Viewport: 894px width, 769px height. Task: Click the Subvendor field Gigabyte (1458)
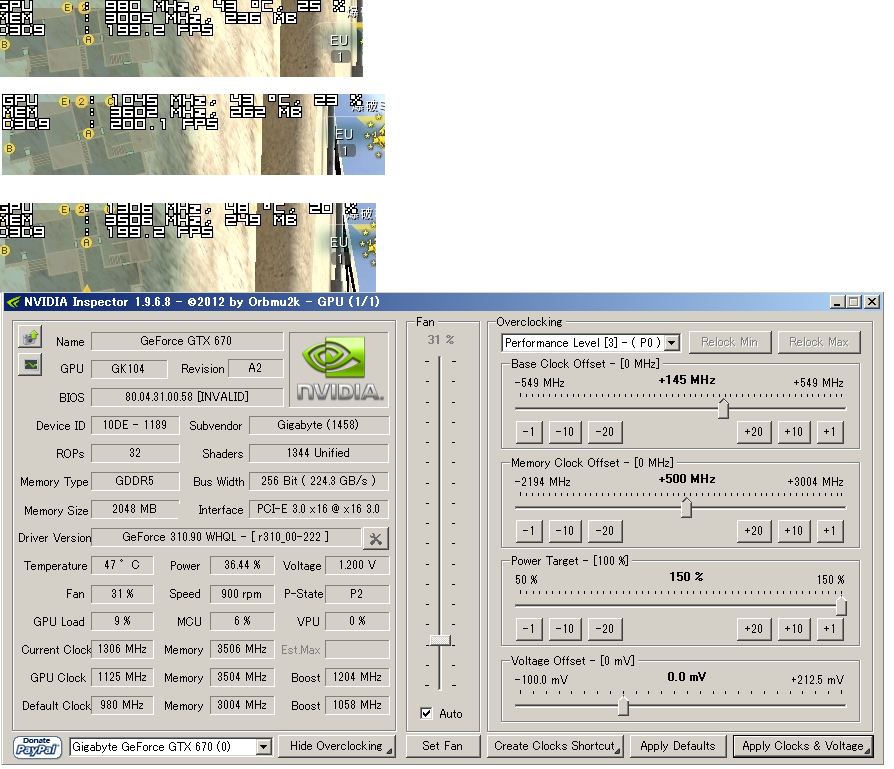click(x=318, y=425)
